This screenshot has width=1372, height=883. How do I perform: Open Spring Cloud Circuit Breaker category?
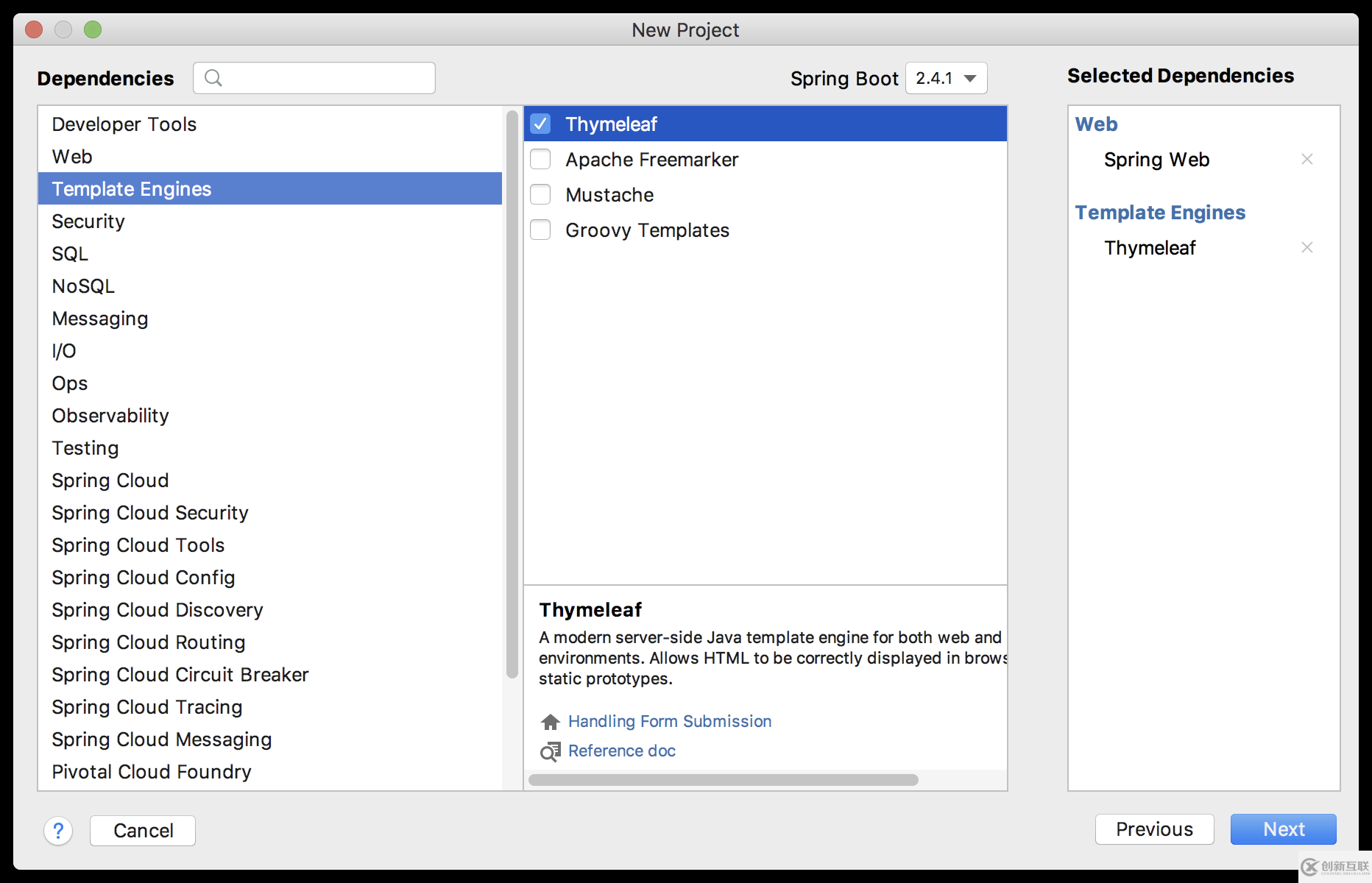[270, 674]
